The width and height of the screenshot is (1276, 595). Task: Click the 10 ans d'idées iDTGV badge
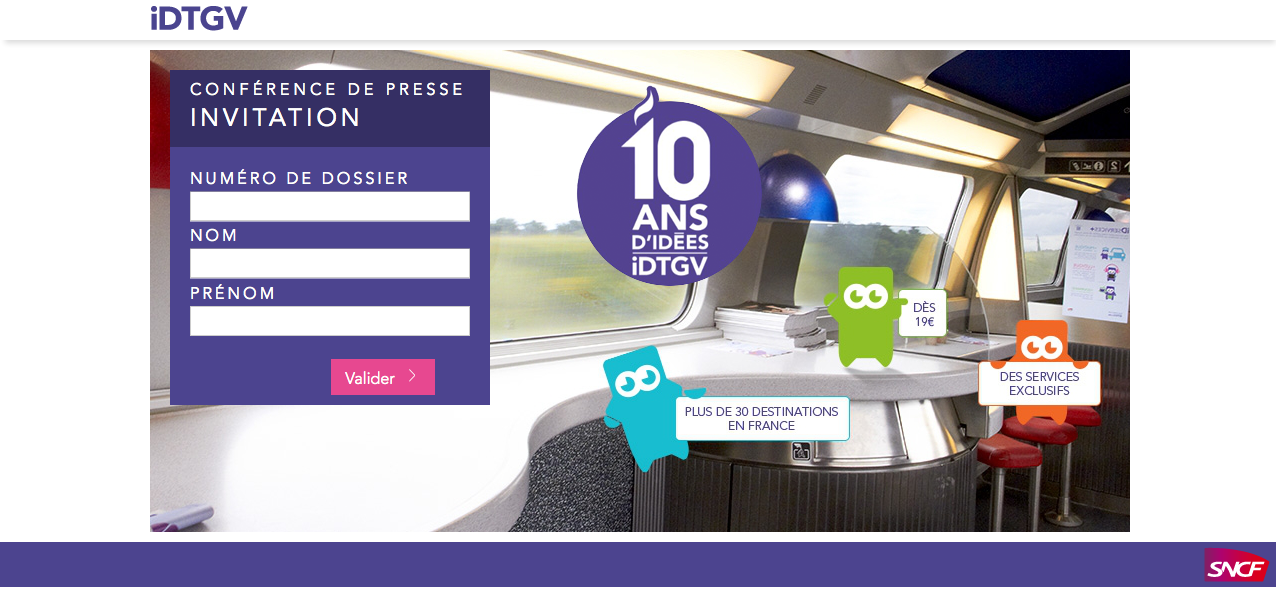669,188
